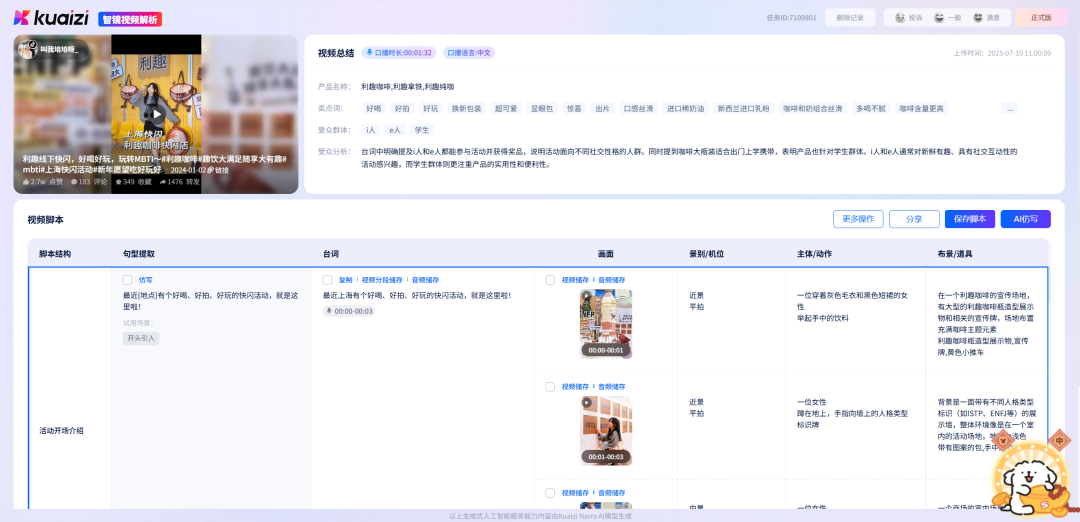Click the 保存脚本 button

pyautogui.click(x=970, y=219)
